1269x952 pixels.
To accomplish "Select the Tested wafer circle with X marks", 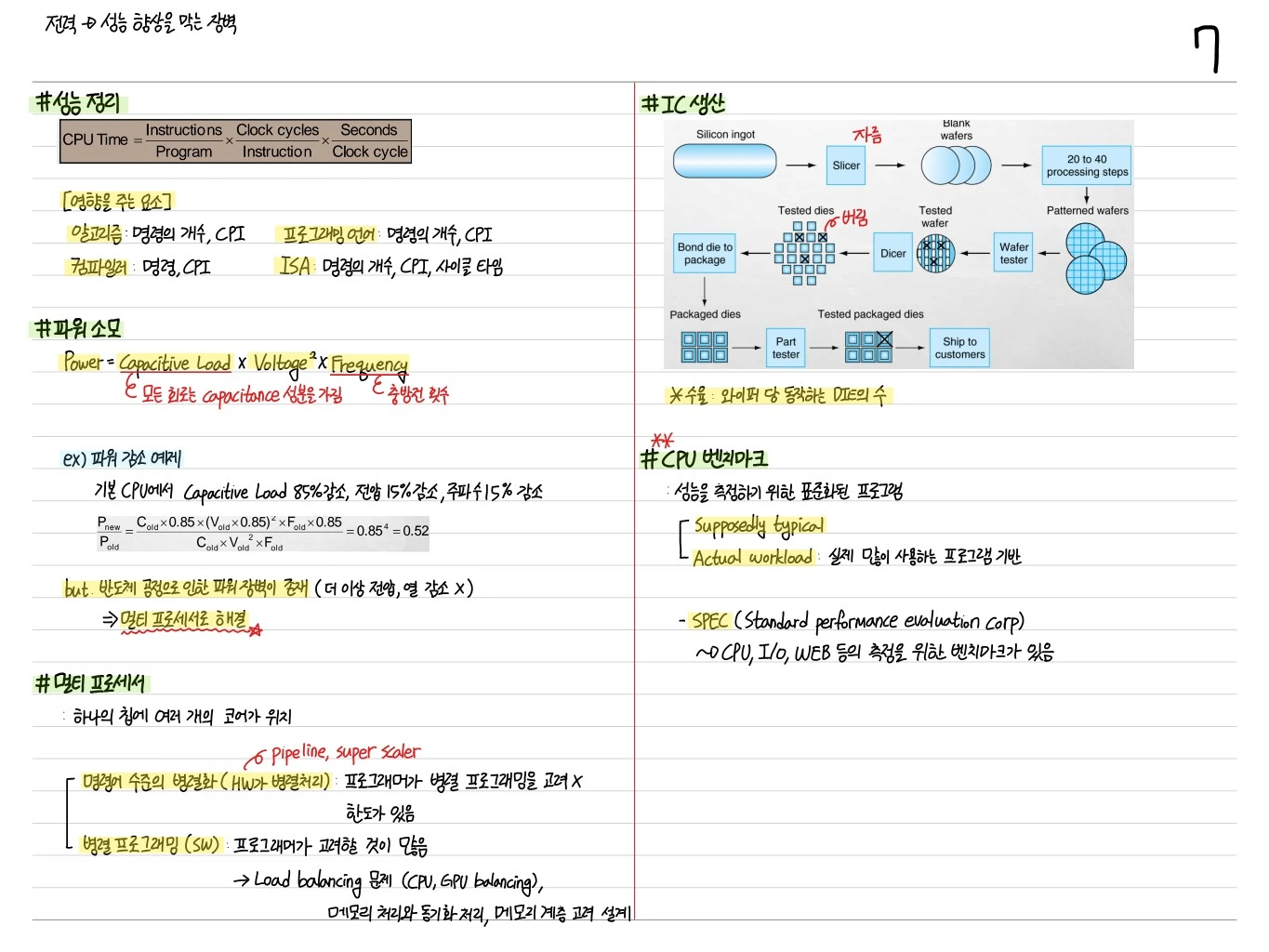I will point(935,253).
